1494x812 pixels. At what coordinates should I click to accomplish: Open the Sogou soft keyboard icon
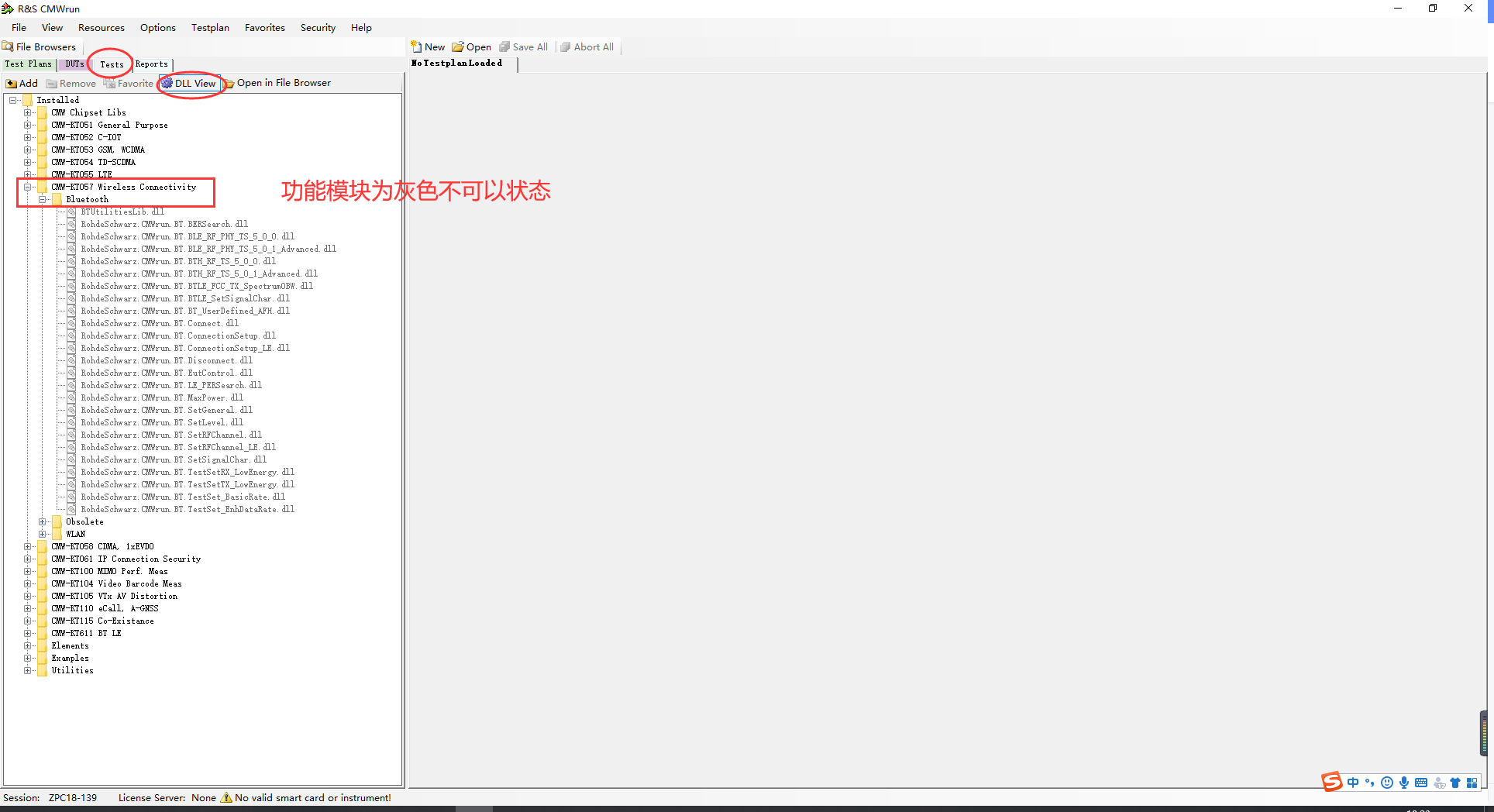click(1421, 783)
